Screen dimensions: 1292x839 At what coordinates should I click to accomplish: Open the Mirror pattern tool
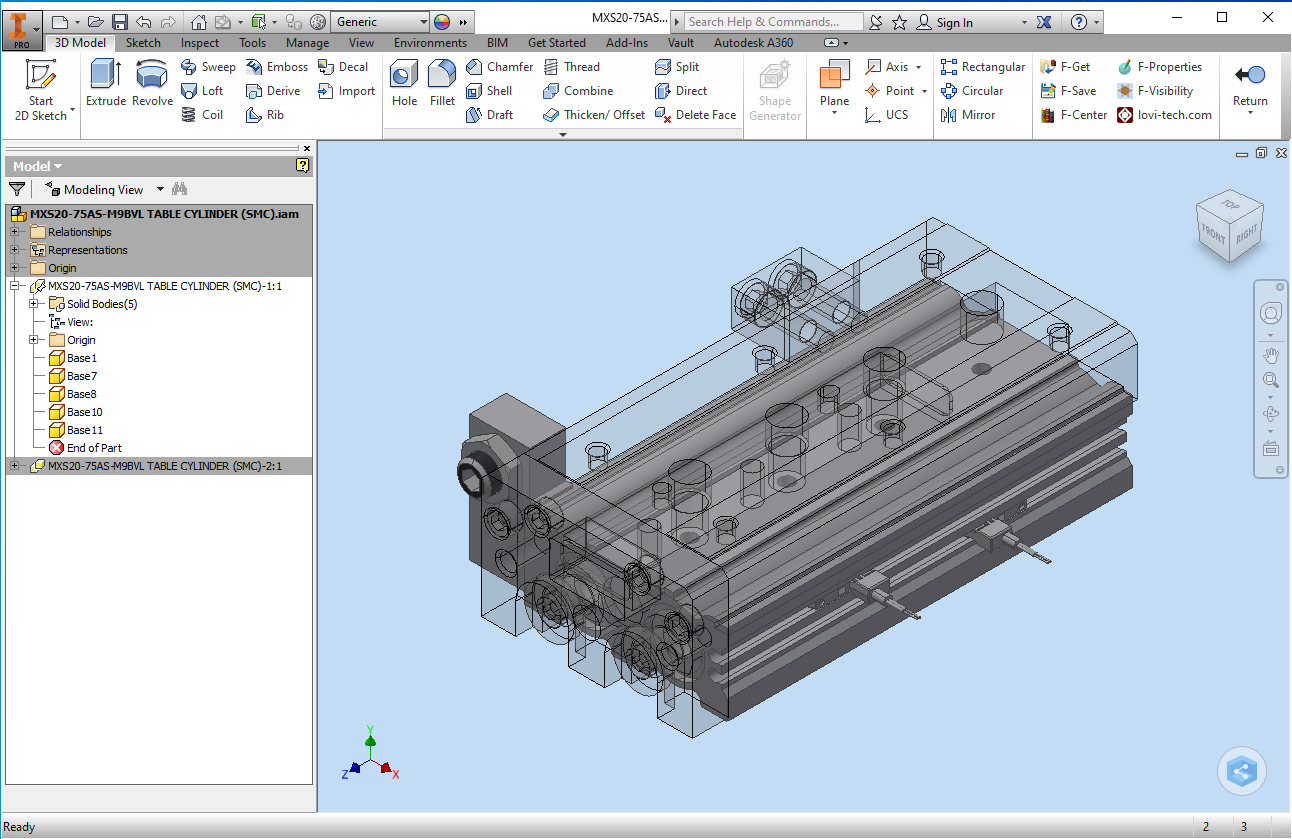(968, 115)
